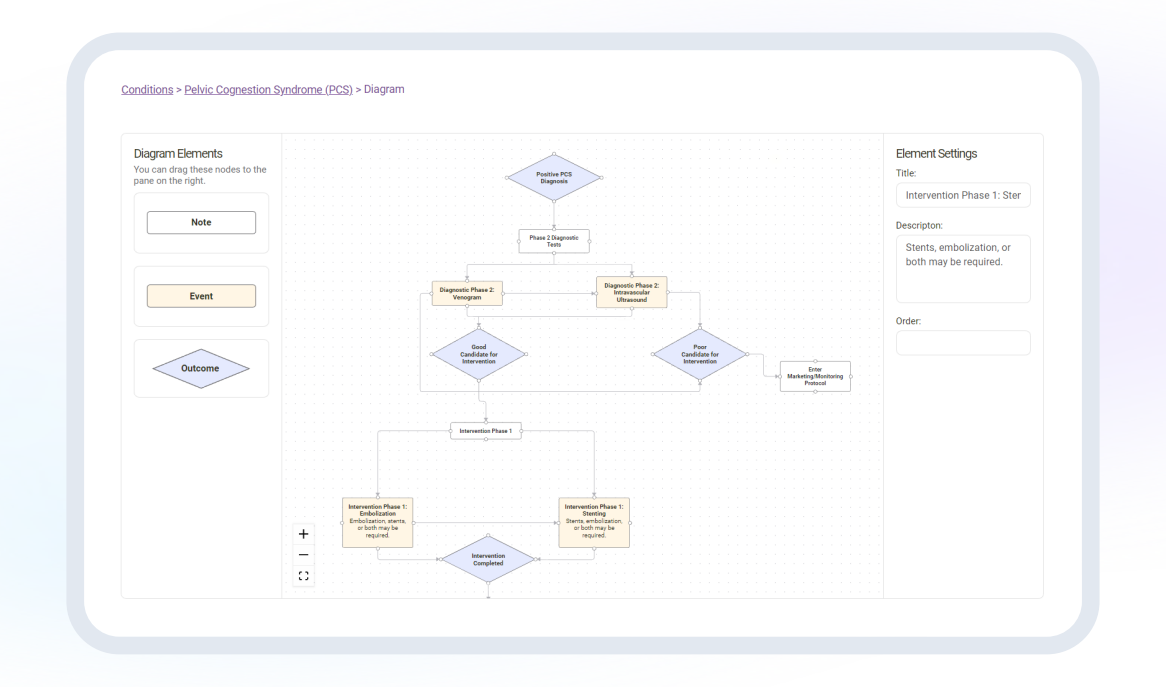
Task: Click into the Title input field
Action: pyautogui.click(x=962, y=195)
